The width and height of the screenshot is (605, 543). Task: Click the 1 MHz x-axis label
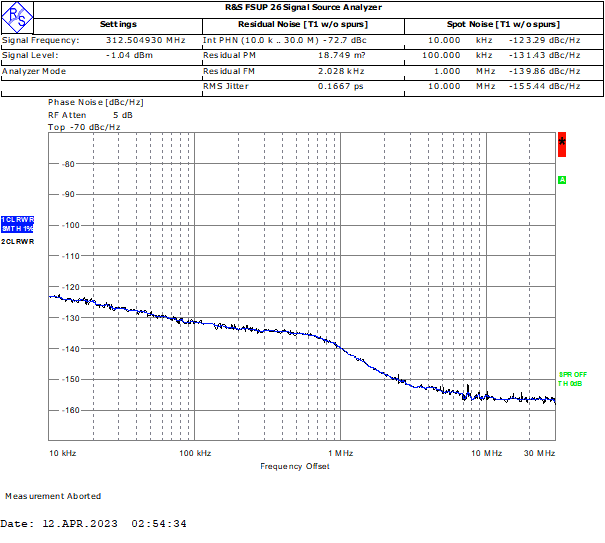tap(341, 453)
